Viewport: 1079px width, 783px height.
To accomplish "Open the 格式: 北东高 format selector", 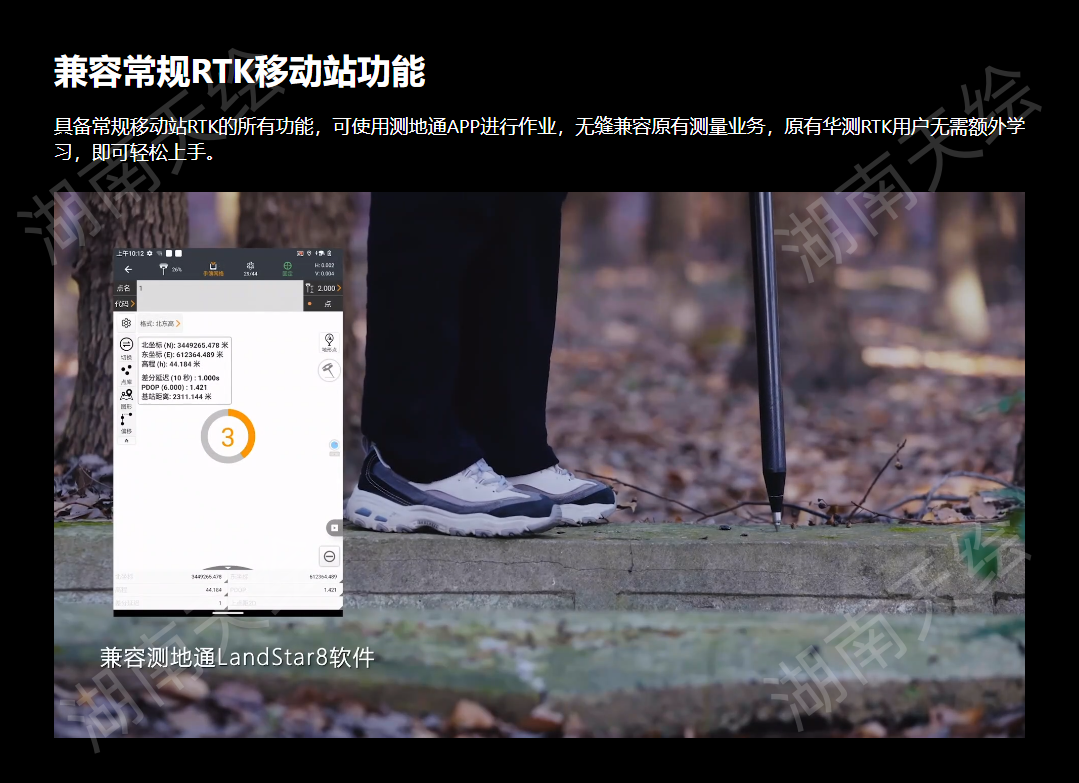I will click(x=160, y=323).
